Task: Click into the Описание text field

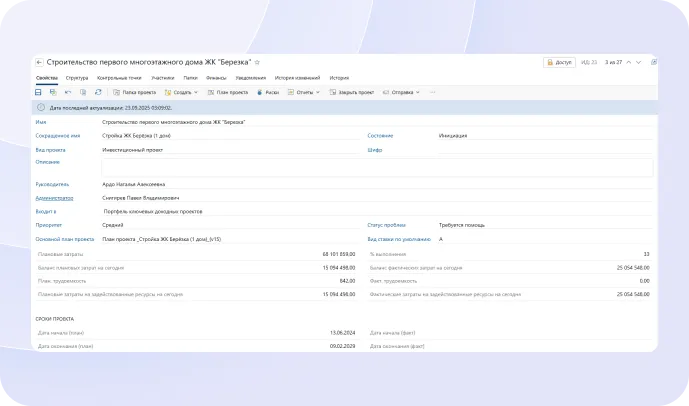Action: (x=377, y=167)
